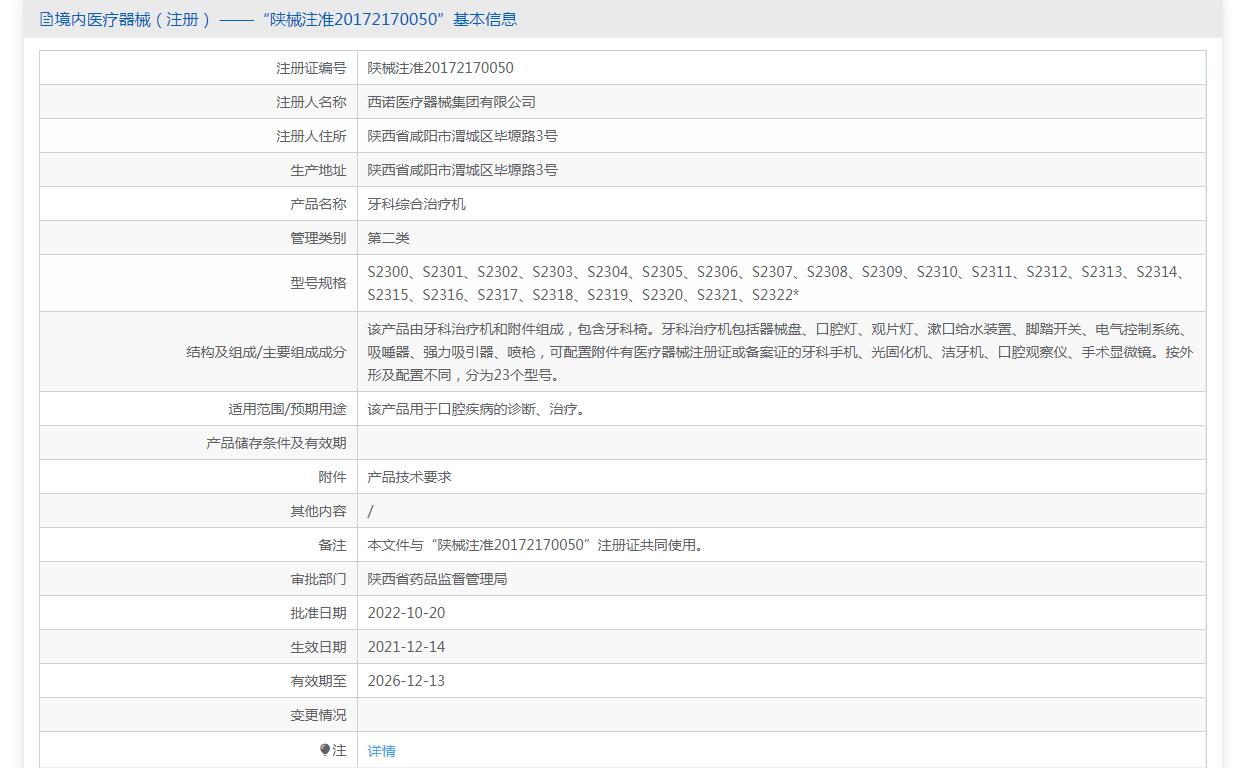
Task: Click the 批准日期 label
Action: 318,613
